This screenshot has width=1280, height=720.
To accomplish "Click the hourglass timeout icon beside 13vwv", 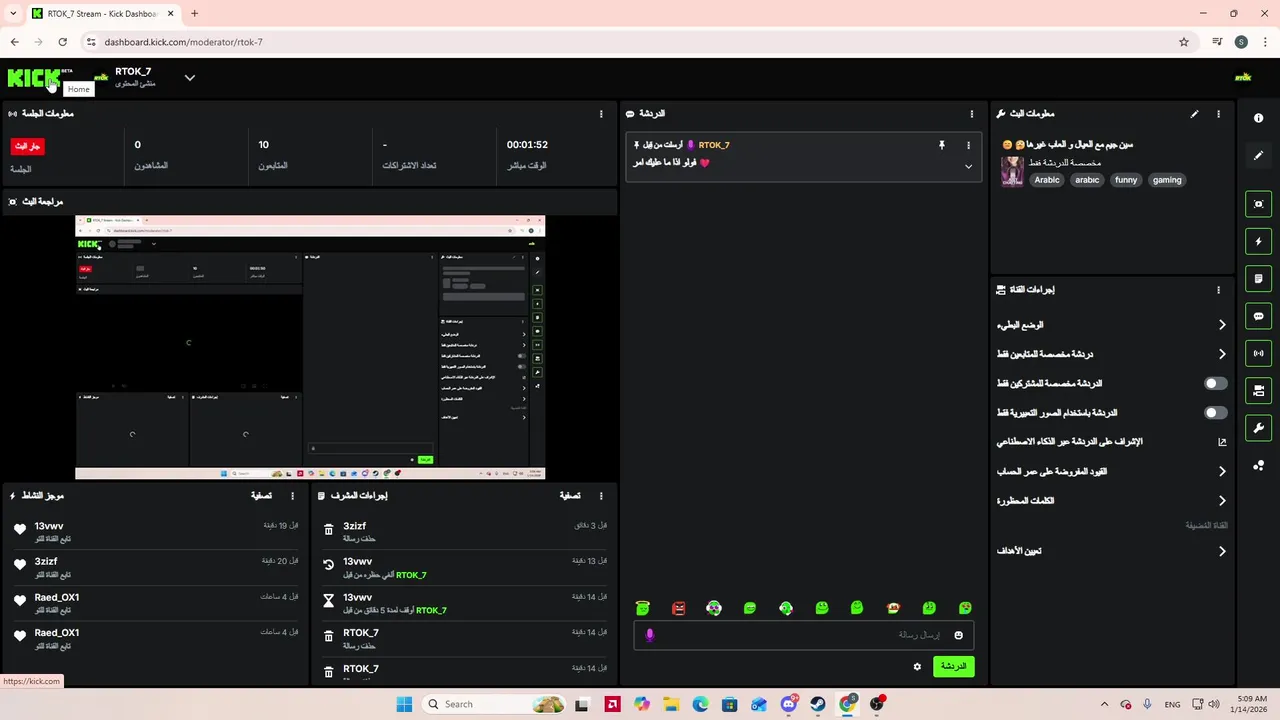I will click(x=329, y=601).
